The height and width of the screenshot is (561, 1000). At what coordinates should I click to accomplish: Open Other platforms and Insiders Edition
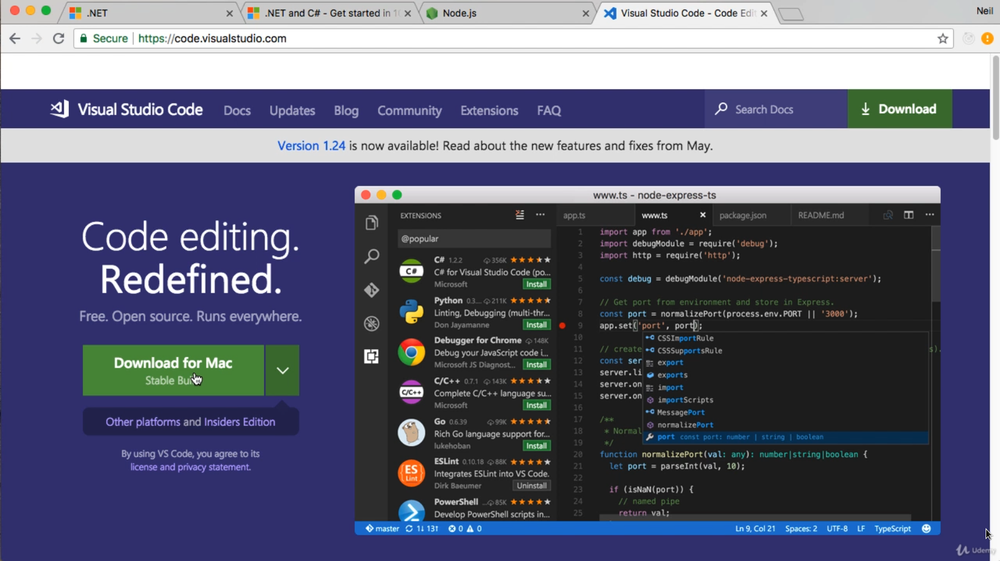(191, 422)
